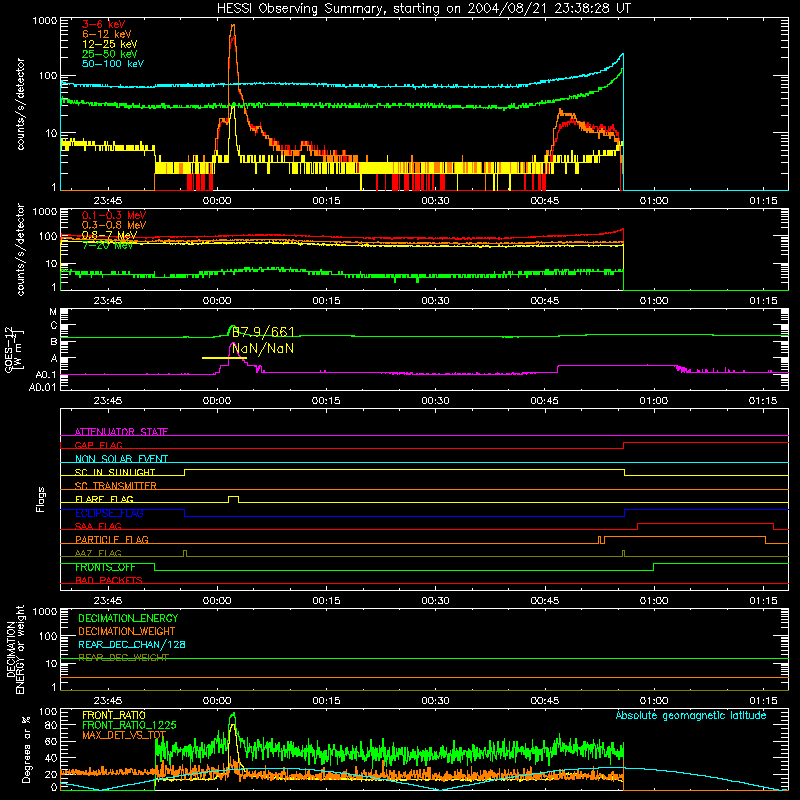Click the REAR_DEC_WEIGHT legend label
800x800 pixels.
click(x=123, y=658)
